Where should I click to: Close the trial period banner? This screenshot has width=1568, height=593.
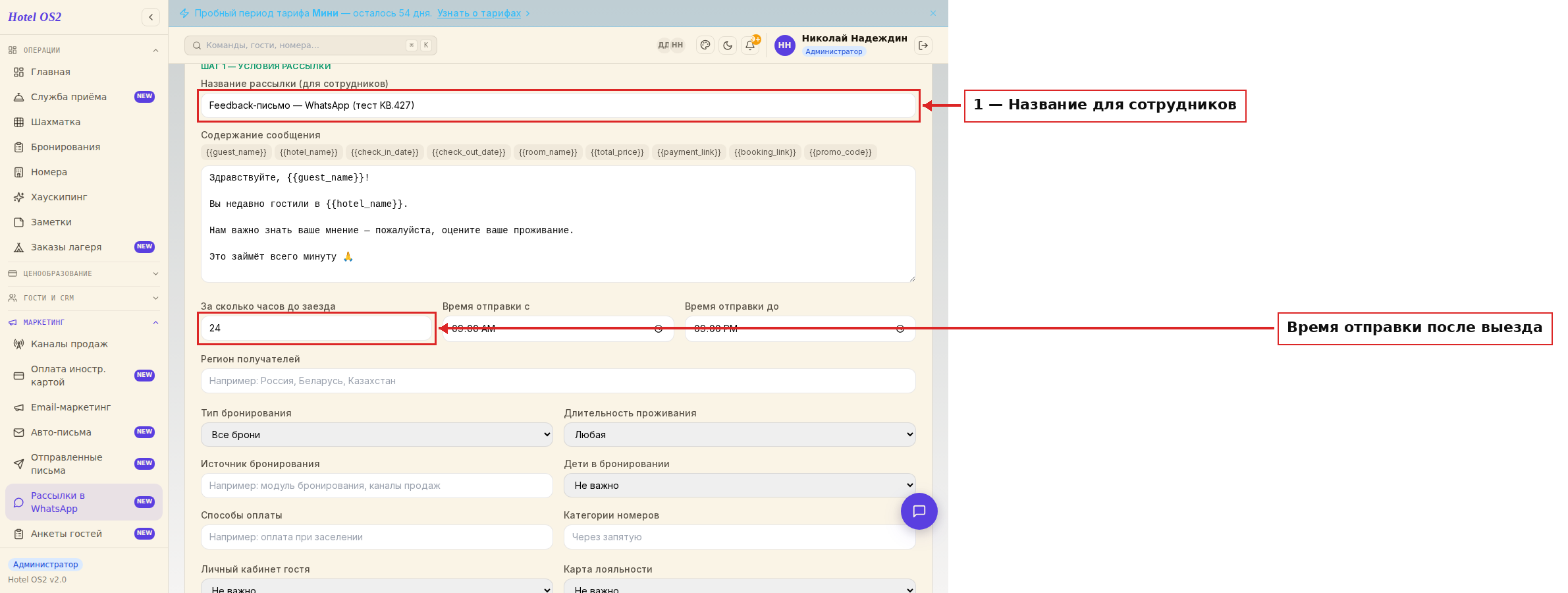933,13
